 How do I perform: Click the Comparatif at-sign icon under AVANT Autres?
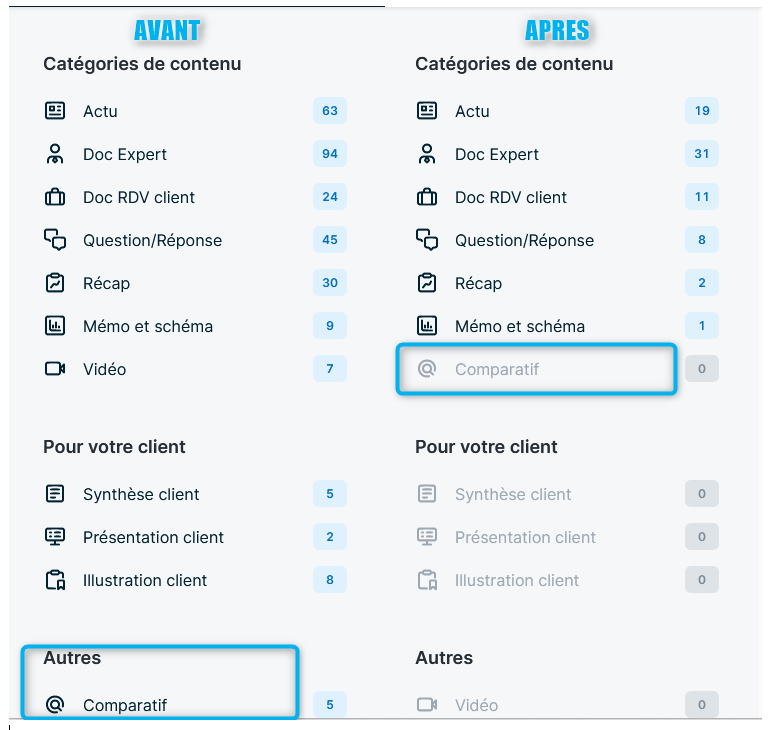click(55, 705)
